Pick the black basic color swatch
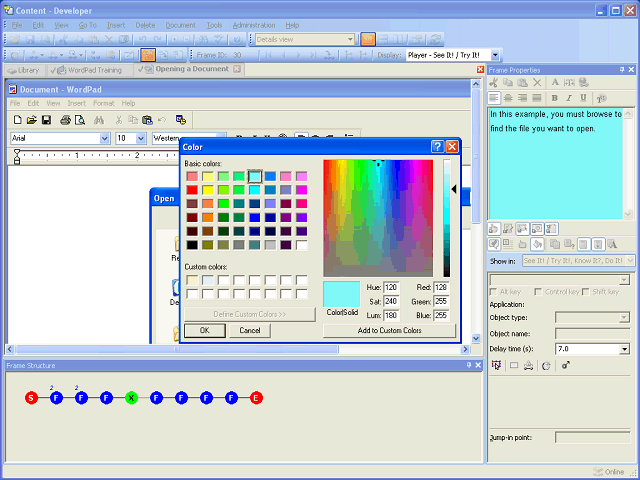Image resolution: width=640 pixels, height=480 pixels. (192, 245)
